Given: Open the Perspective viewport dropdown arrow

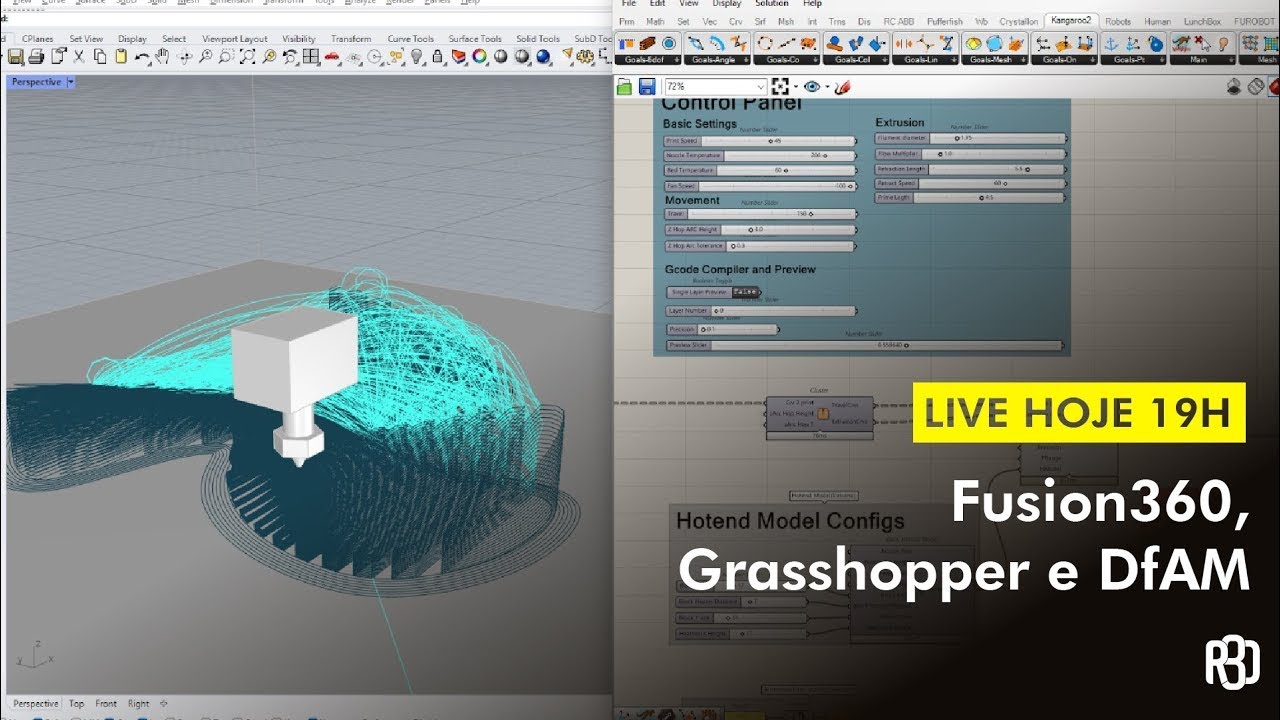Looking at the screenshot, I should click(71, 82).
